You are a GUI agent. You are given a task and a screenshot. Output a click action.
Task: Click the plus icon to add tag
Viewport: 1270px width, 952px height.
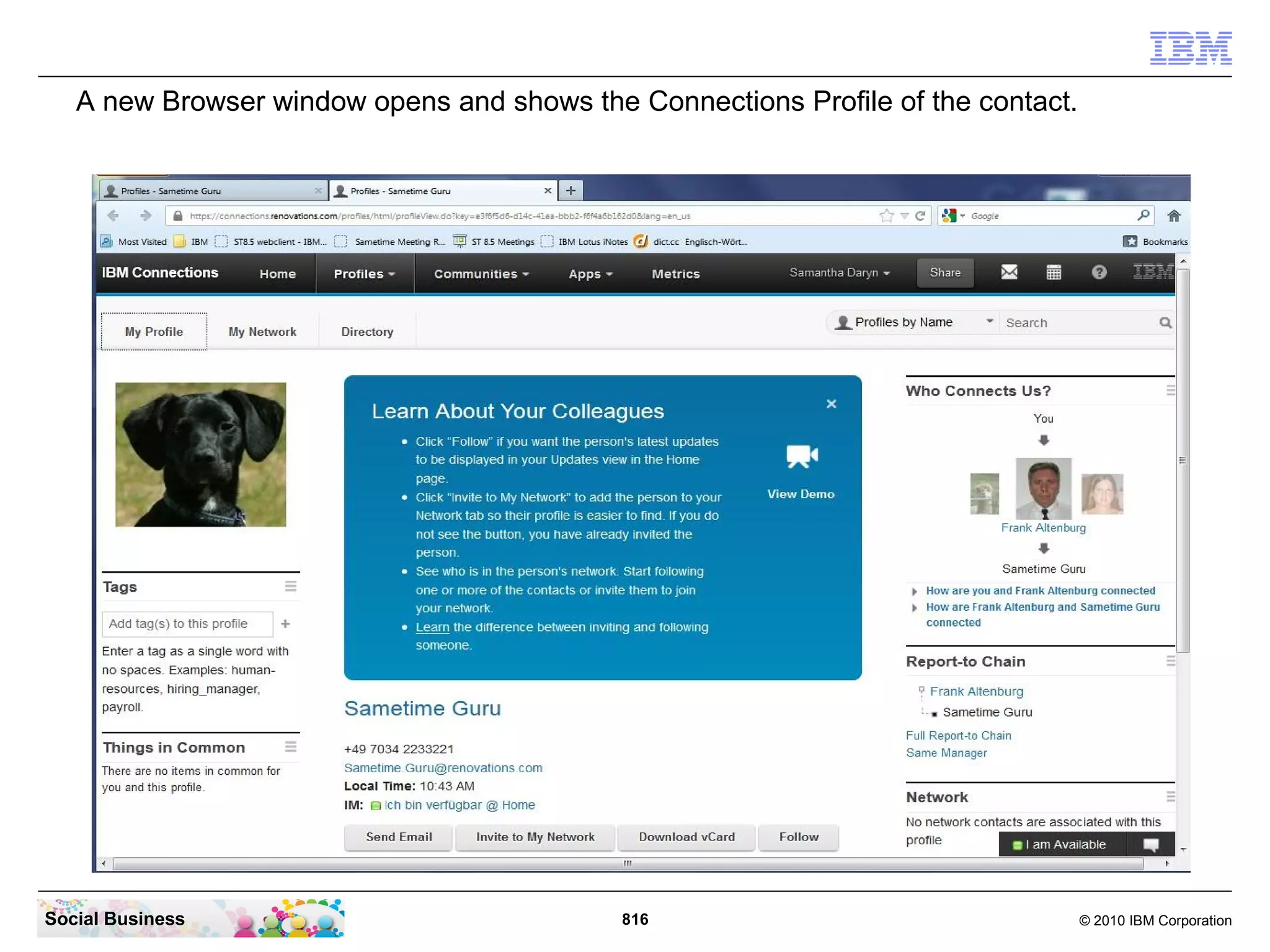[285, 624]
